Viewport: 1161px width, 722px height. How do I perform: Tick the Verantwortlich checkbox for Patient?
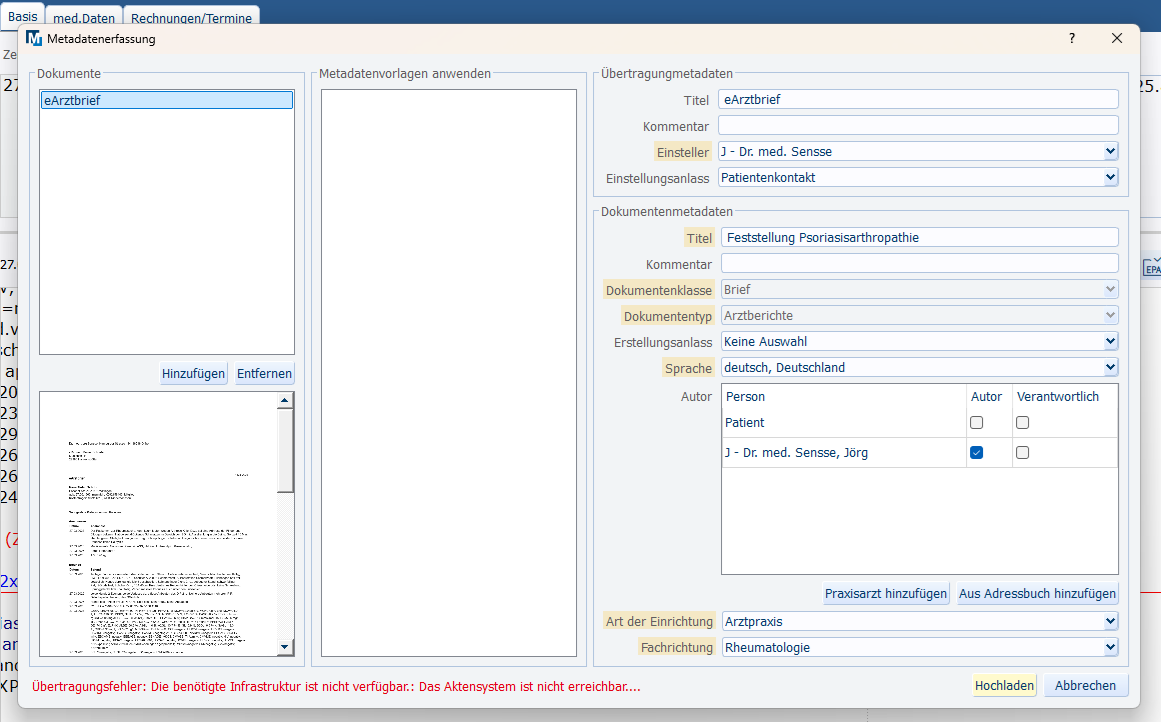click(x=1023, y=423)
